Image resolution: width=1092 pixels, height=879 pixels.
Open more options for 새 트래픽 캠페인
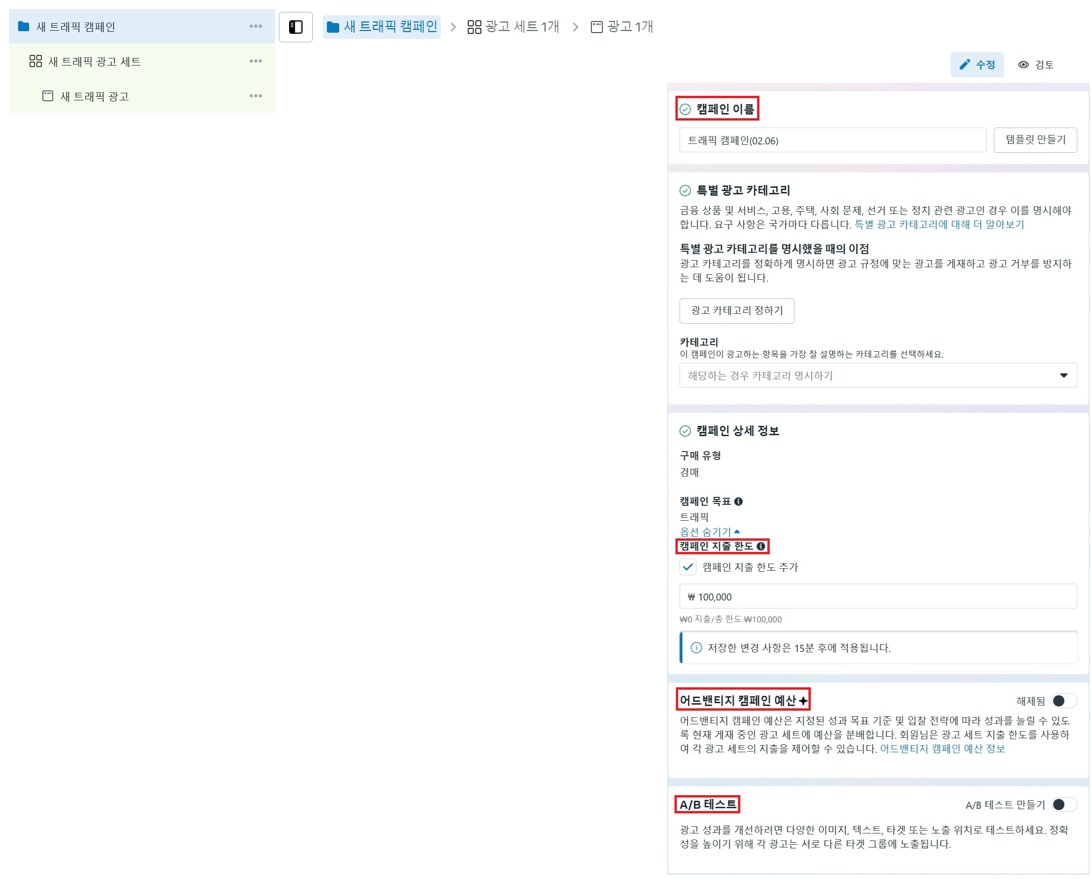pyautogui.click(x=256, y=26)
